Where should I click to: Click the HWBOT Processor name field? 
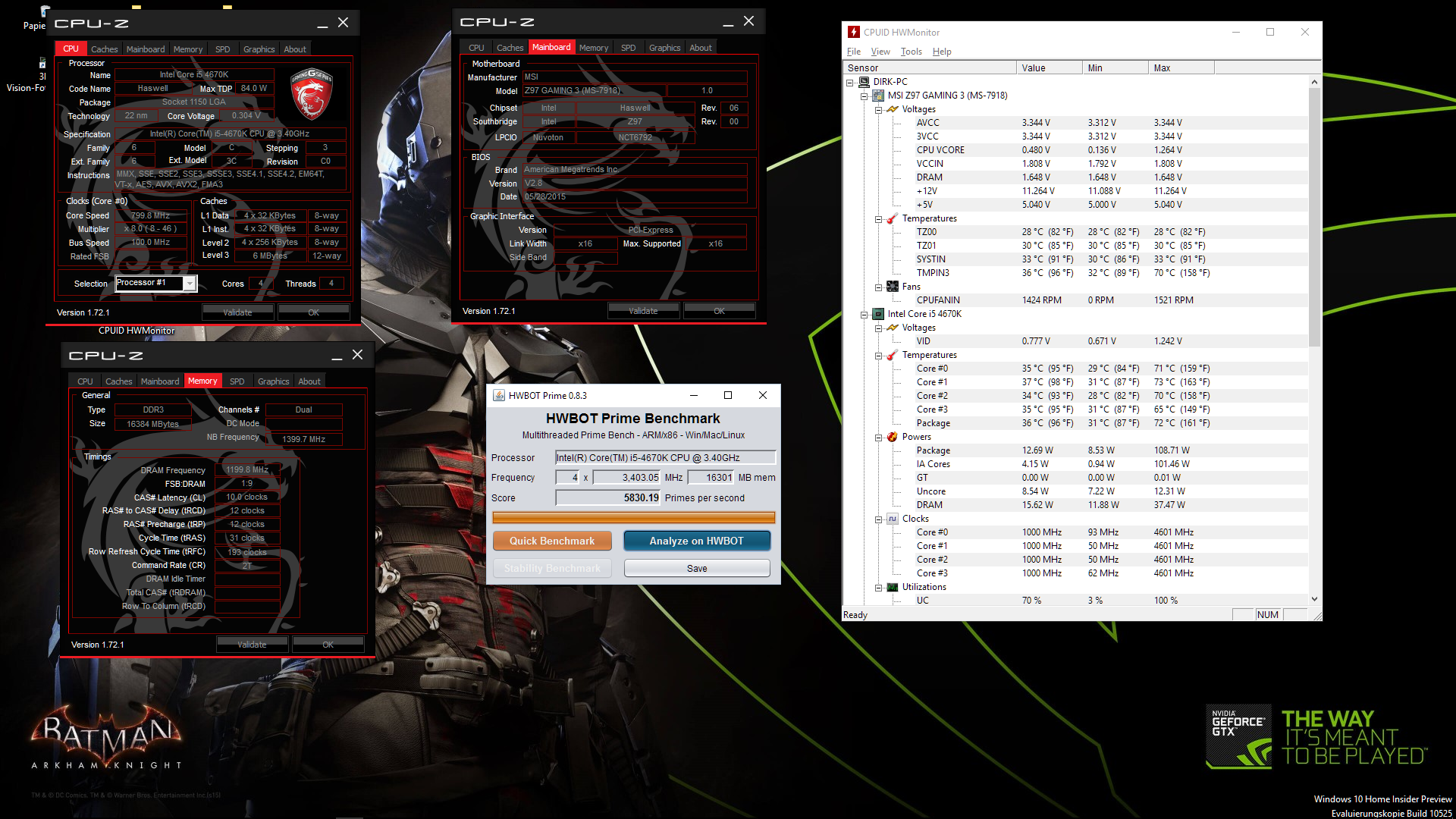(x=665, y=457)
